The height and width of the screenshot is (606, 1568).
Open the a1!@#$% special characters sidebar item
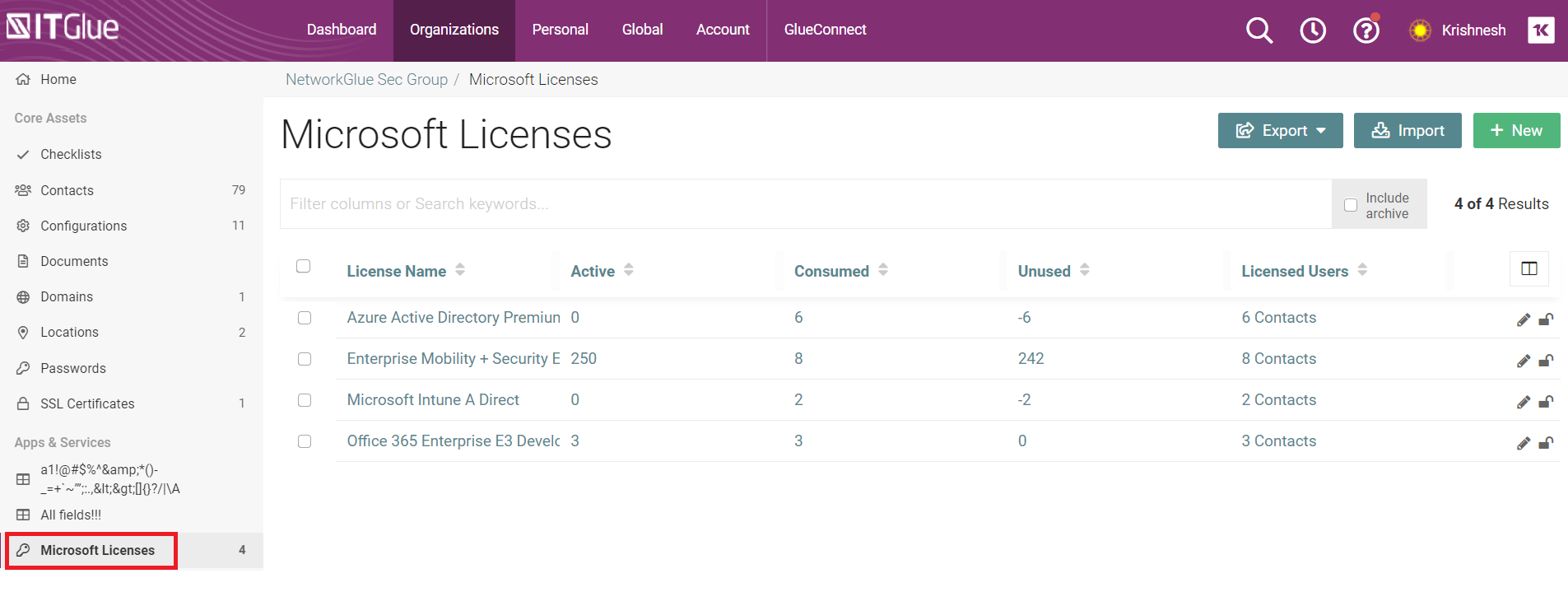(x=110, y=479)
